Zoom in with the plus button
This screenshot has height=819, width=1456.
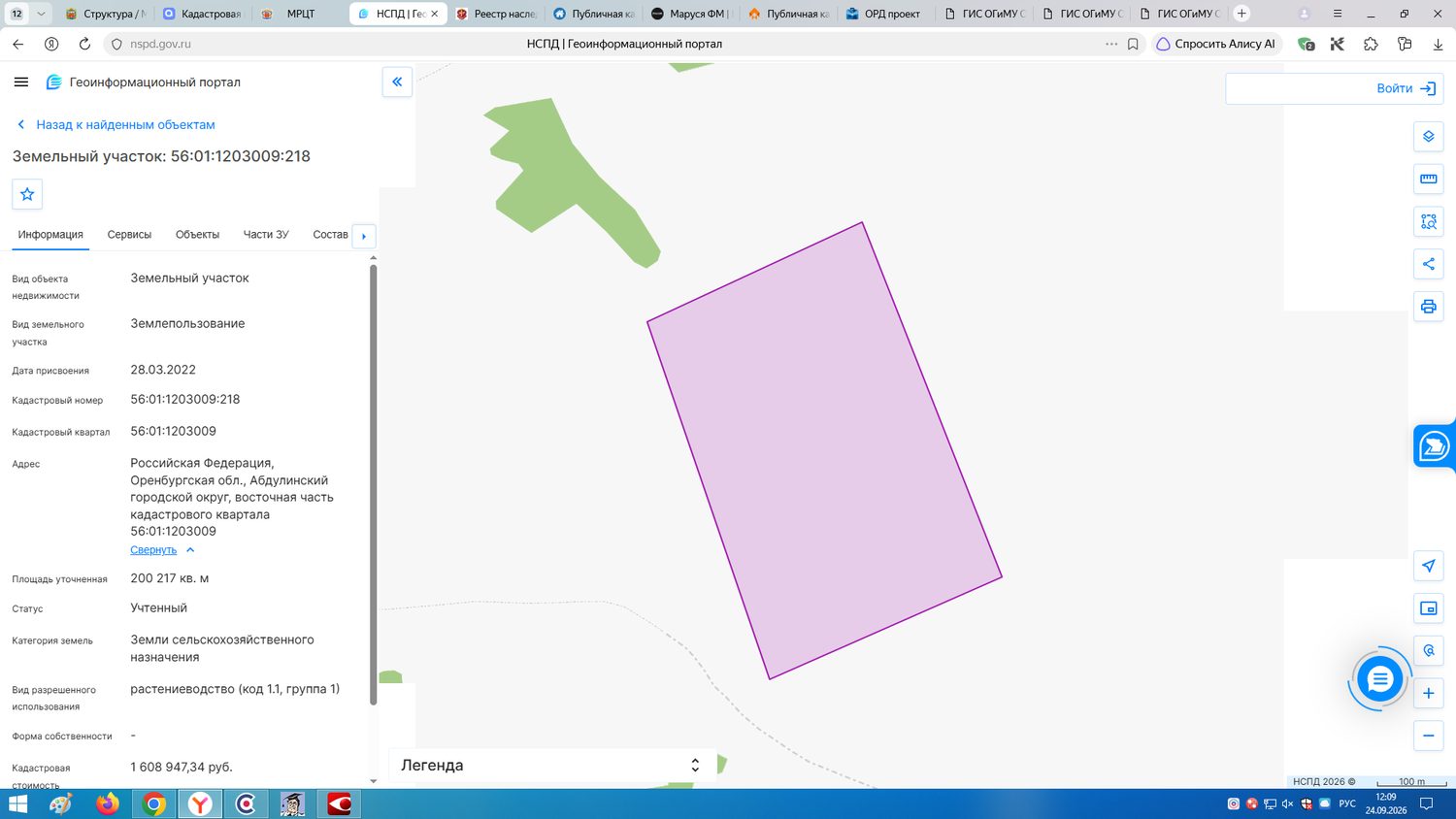(x=1428, y=693)
